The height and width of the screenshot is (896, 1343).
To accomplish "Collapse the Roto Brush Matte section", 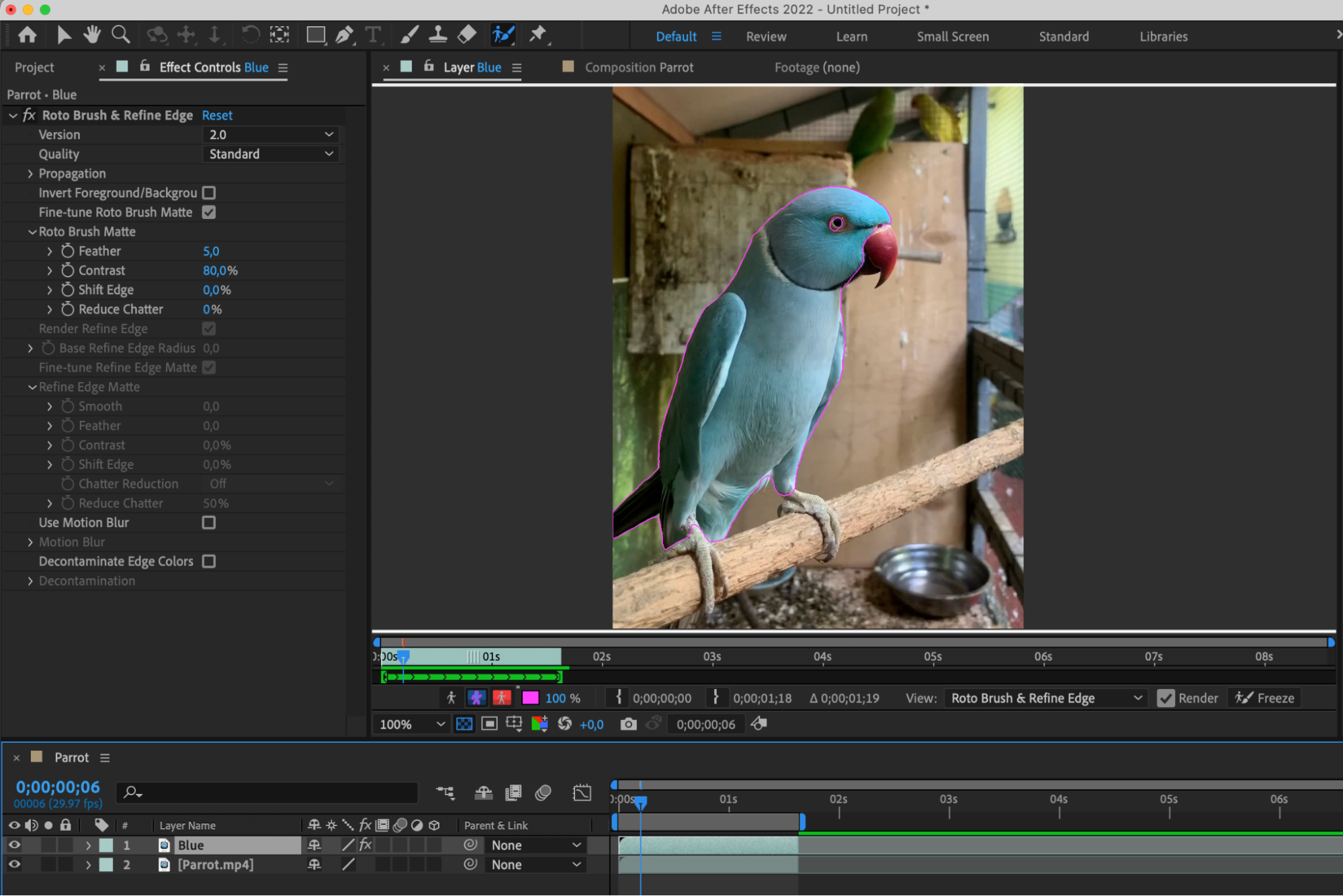I will click(x=32, y=232).
